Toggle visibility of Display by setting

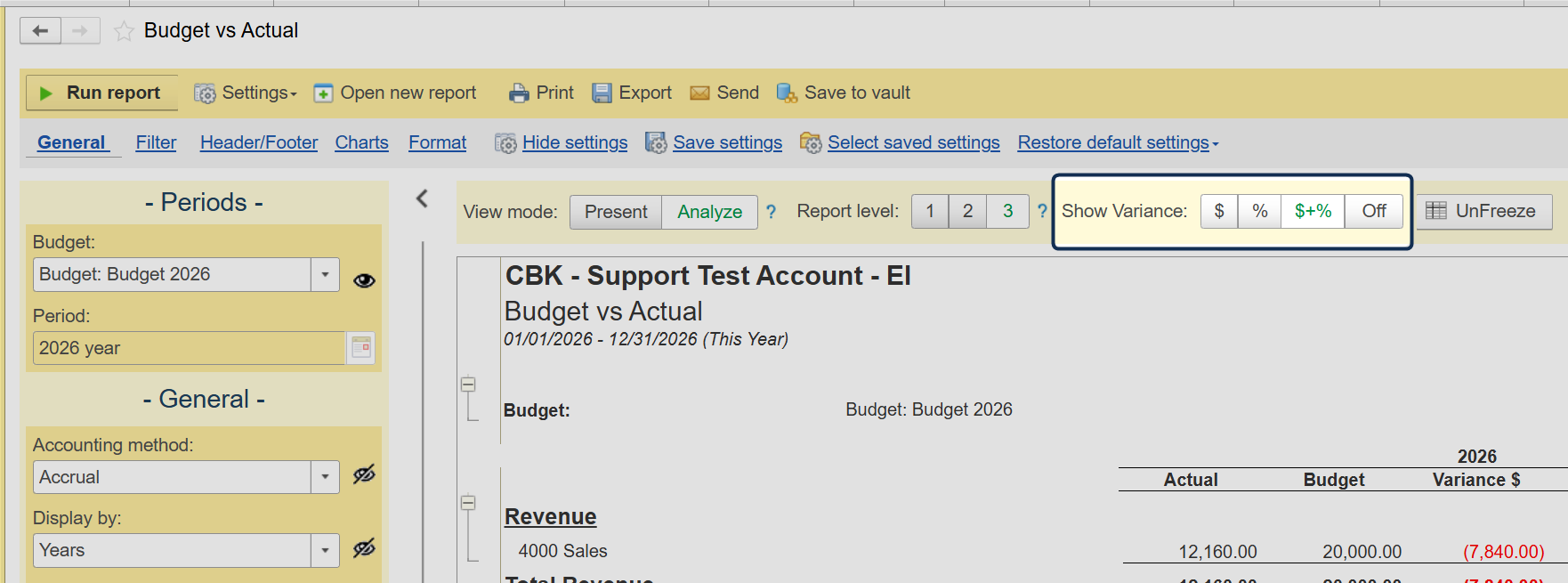click(x=364, y=548)
